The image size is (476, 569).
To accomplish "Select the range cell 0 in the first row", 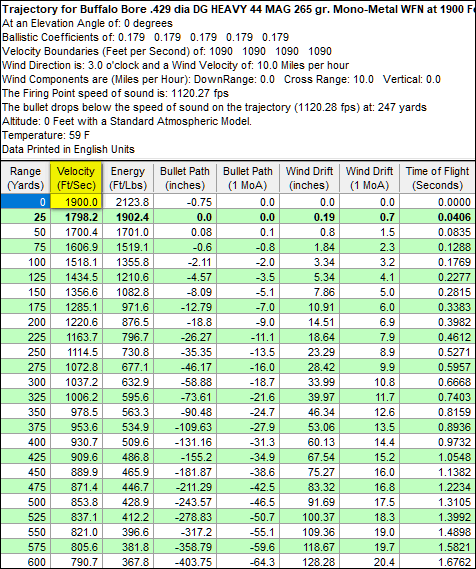I will pyautogui.click(x=25, y=202).
